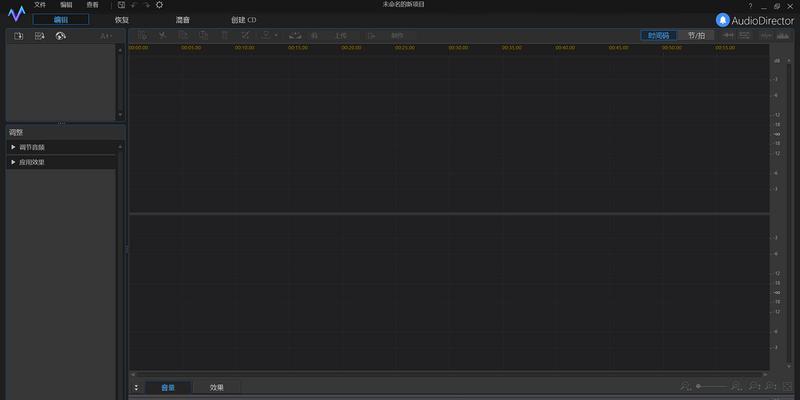This screenshot has width=800, height=400.
Task: Switch to the 创建 CD tab
Action: point(243,20)
